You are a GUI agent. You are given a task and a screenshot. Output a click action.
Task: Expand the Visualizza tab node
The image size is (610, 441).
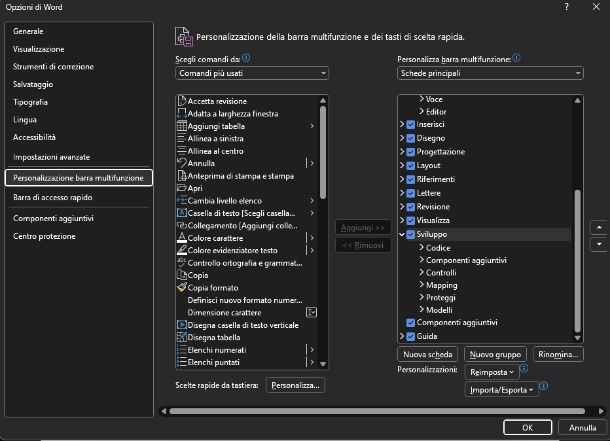[402, 220]
